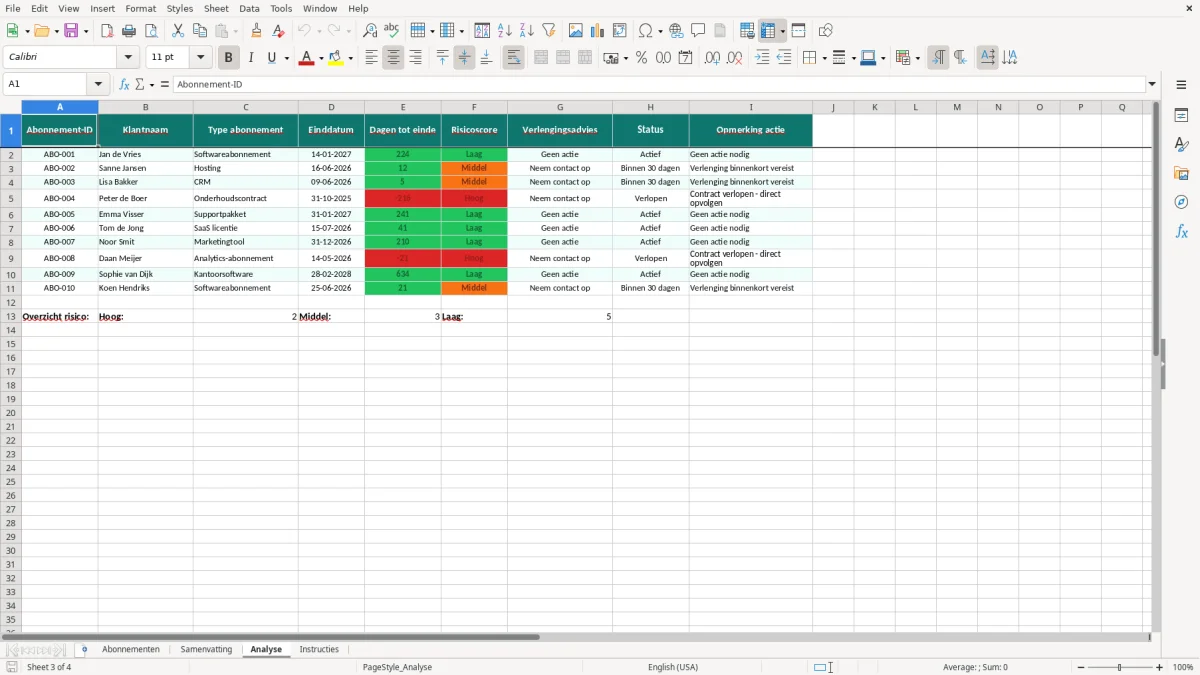Click the yellow Background Color swatch
This screenshot has width=1200, height=675.
point(336,58)
